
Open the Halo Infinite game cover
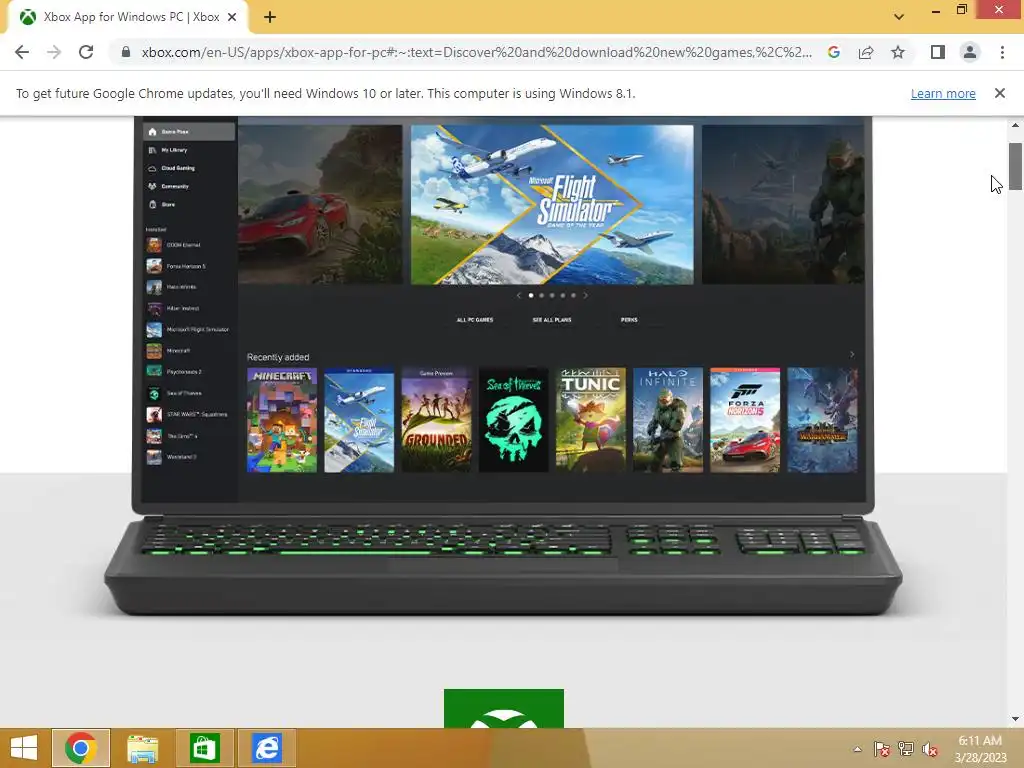[x=667, y=420]
